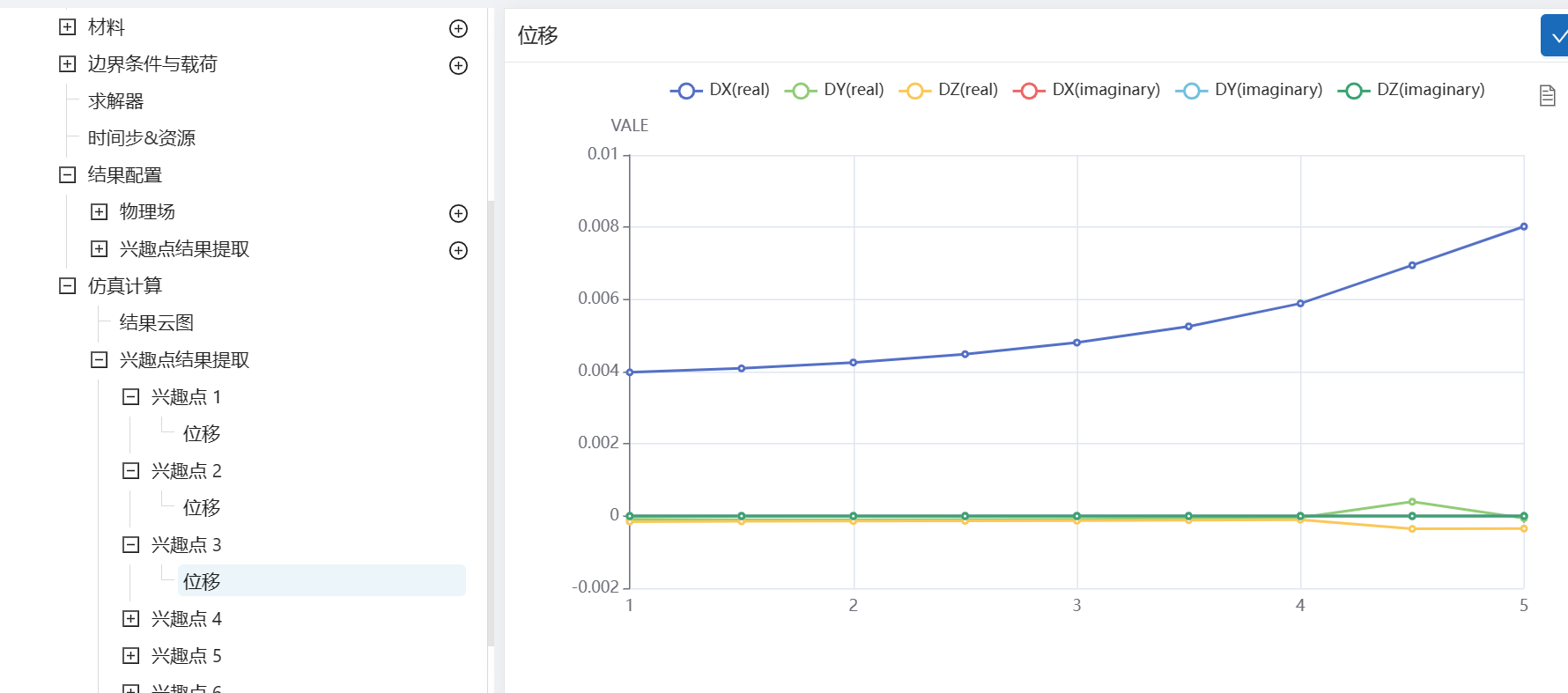Screen dimensions: 1568x693
Task: Open the 求解器 tree item
Action: pos(115,101)
